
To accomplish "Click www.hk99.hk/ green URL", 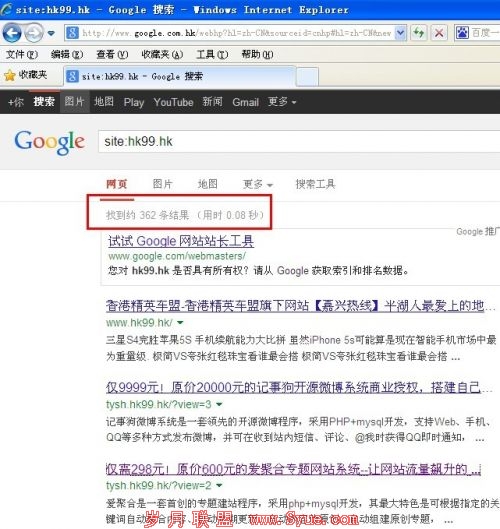I will (x=139, y=323).
